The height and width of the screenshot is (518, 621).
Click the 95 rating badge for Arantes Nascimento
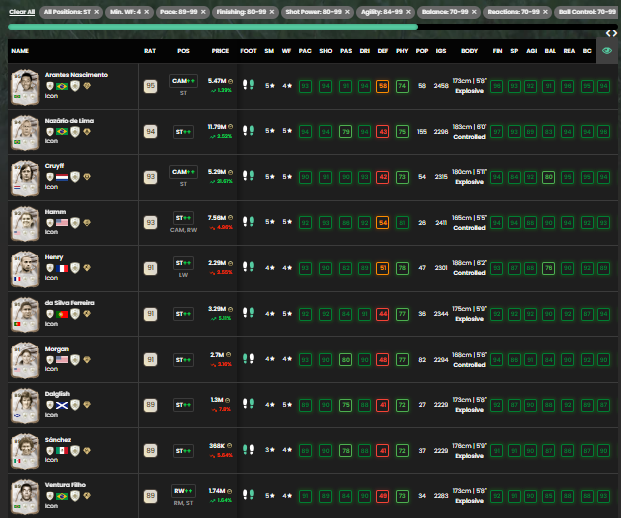[150, 86]
